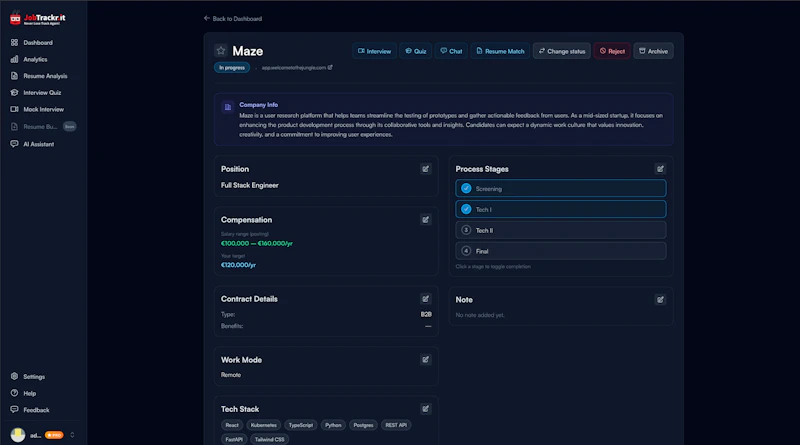Go Back to Dashboard
The image size is (800, 445).
[233, 18]
